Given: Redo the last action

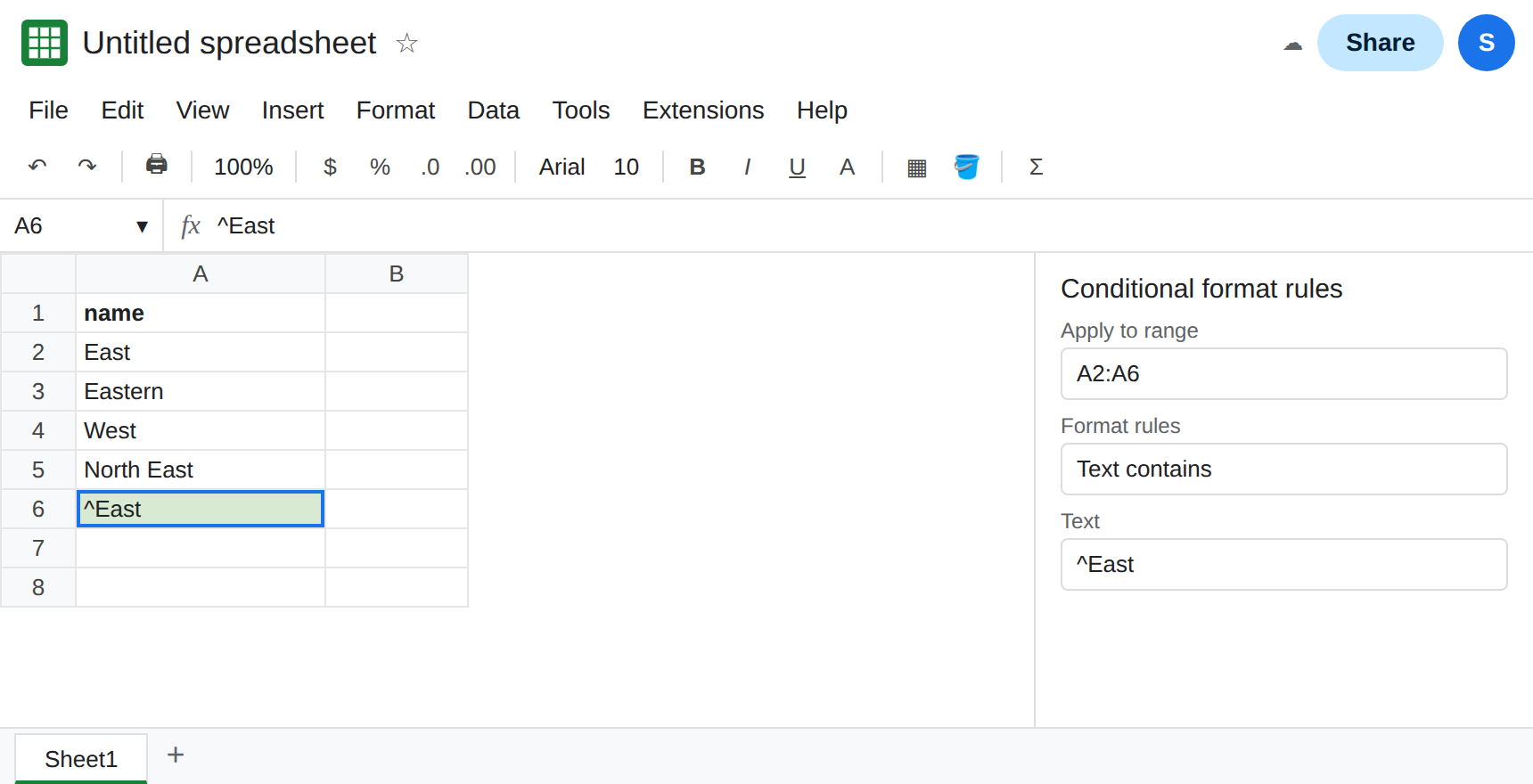Looking at the screenshot, I should point(87,167).
